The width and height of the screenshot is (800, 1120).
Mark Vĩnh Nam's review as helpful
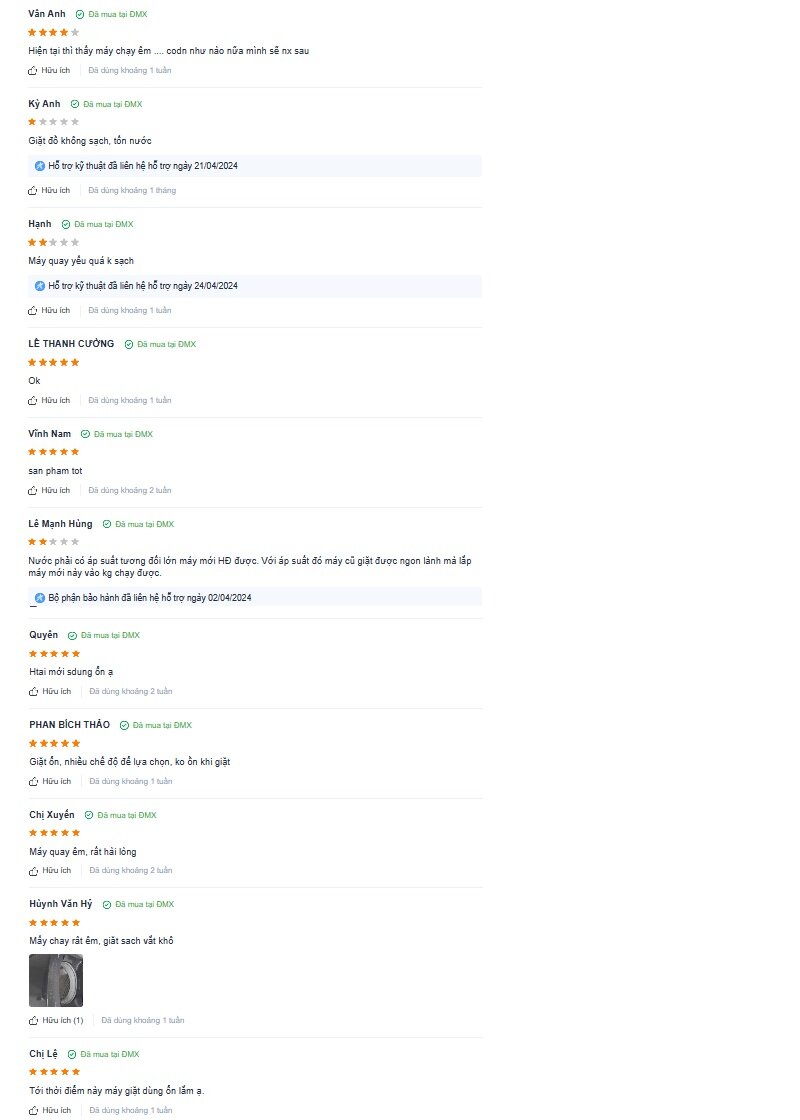click(x=49, y=491)
